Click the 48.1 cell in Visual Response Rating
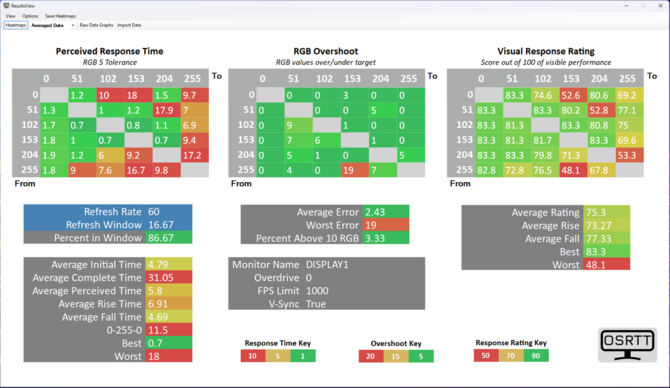 pyautogui.click(x=573, y=170)
